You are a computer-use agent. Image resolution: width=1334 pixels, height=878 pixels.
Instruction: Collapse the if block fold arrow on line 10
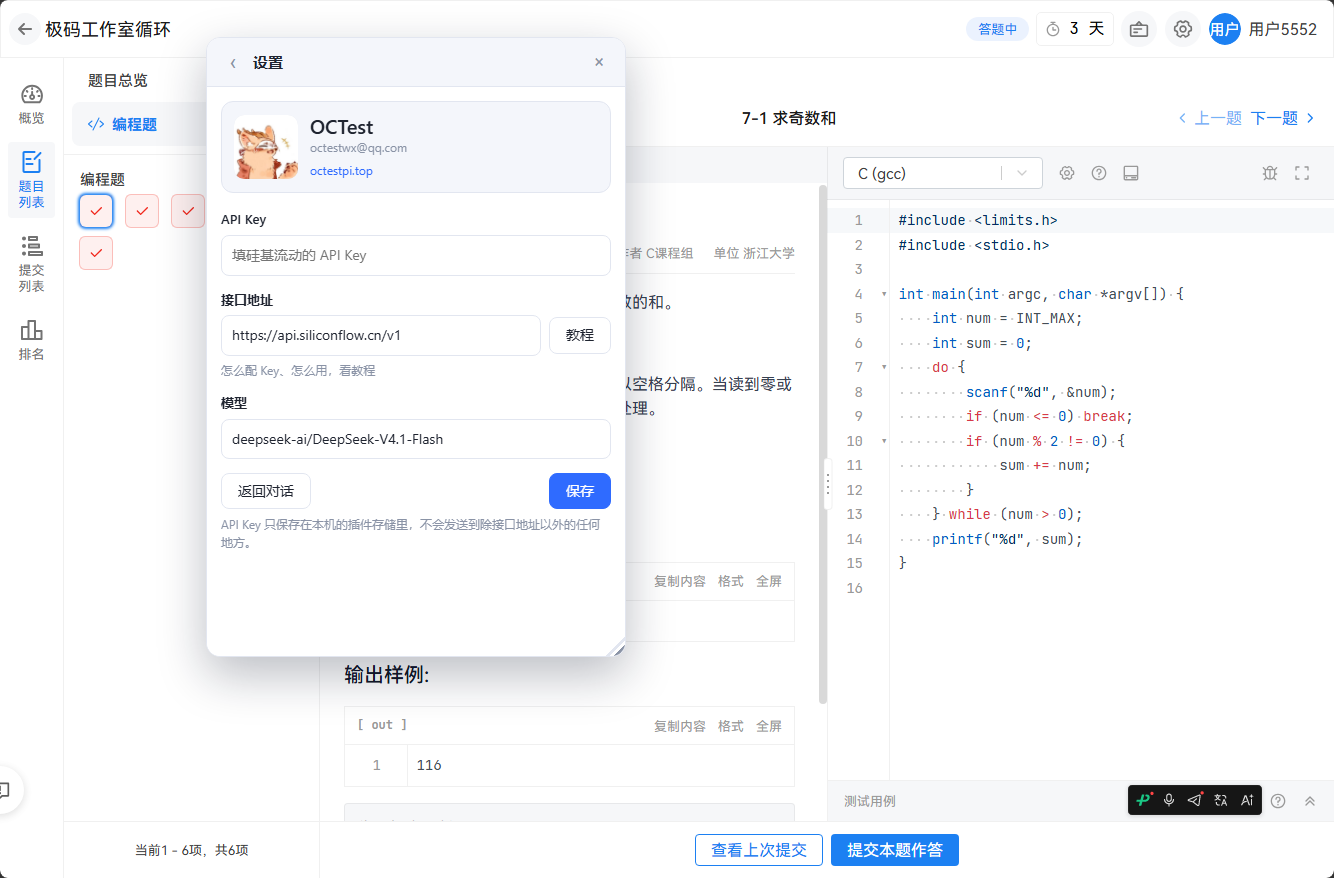883,441
